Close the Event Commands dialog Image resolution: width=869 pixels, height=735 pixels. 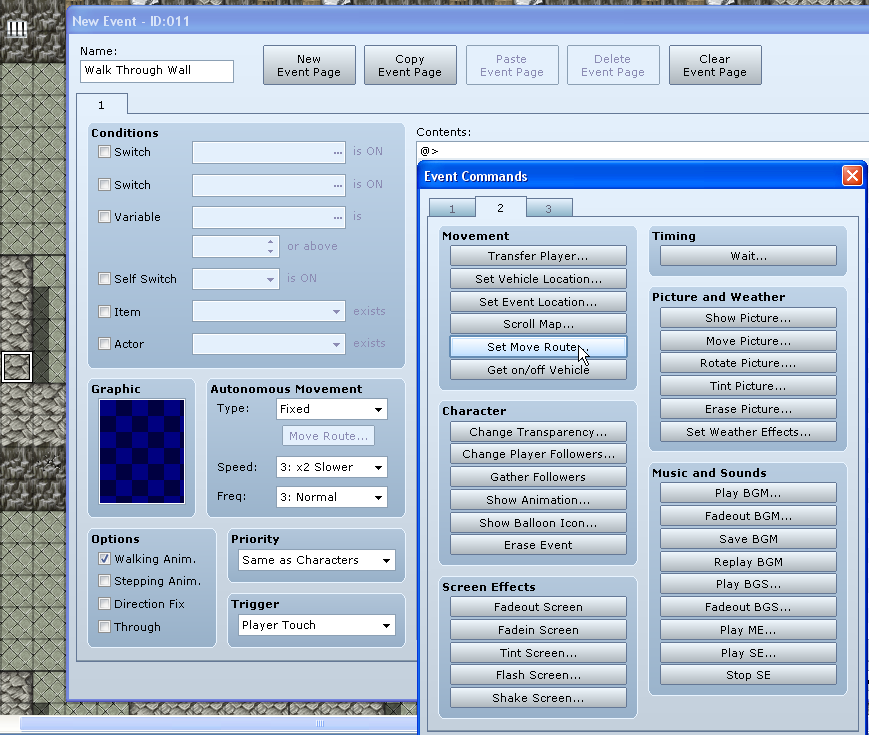[x=851, y=176]
